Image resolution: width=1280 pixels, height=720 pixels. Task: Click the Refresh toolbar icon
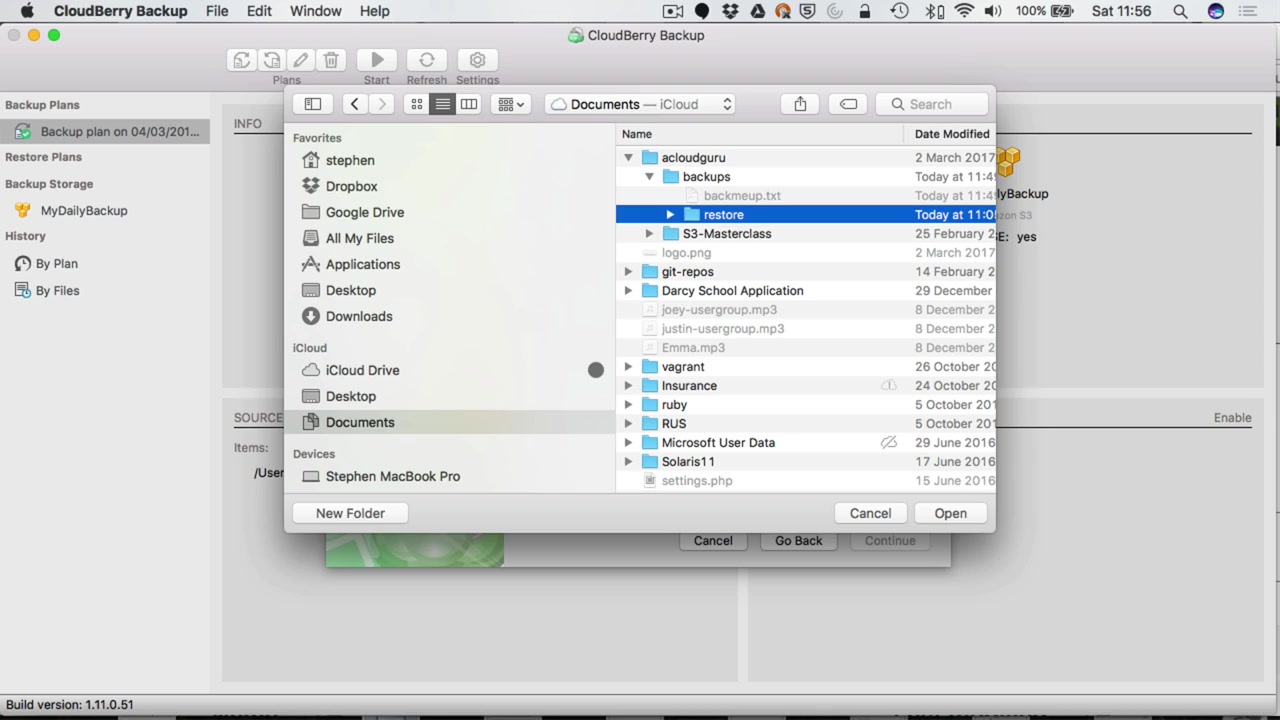[x=427, y=61]
